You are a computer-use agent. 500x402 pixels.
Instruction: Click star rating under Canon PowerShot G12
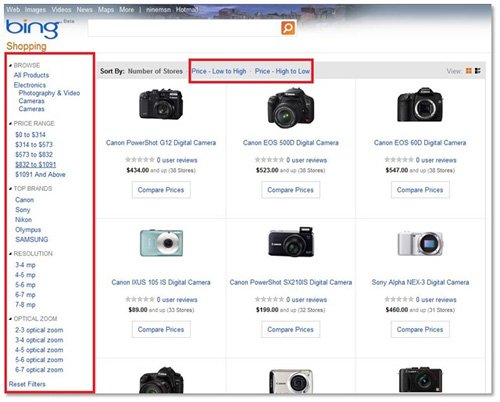[x=140, y=160]
